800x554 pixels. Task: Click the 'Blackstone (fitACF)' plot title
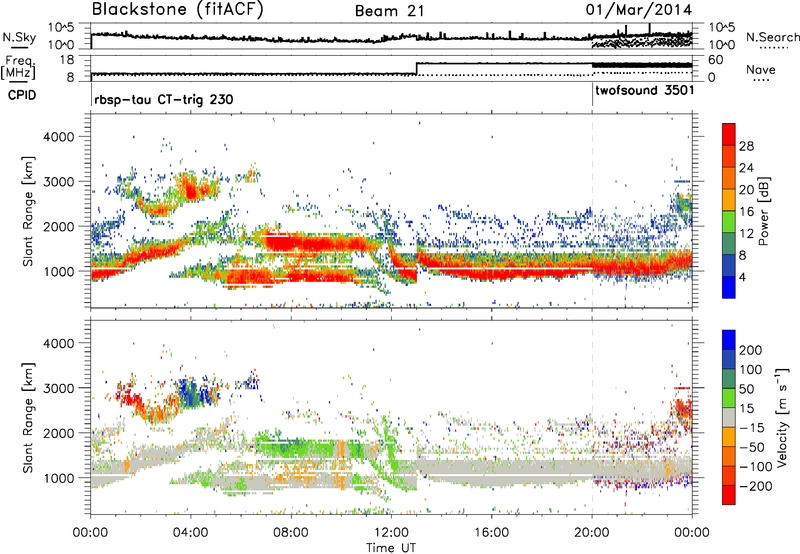click(178, 10)
